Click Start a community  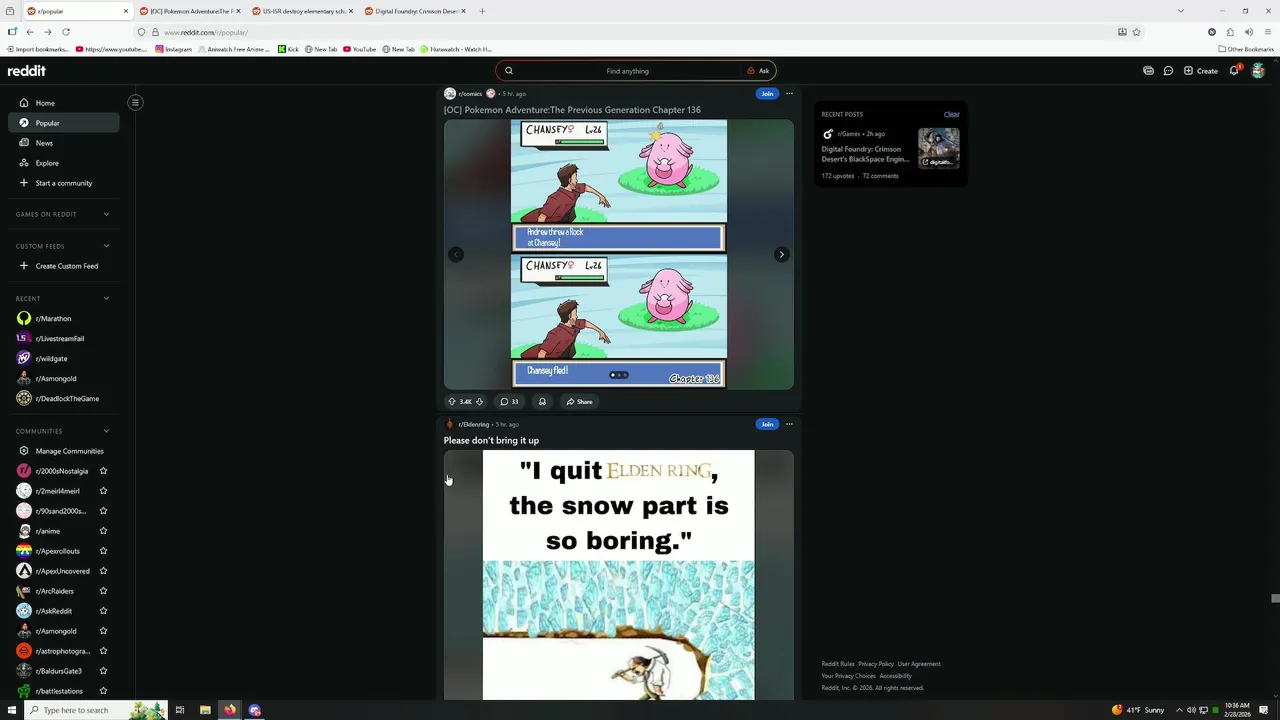(x=63, y=183)
